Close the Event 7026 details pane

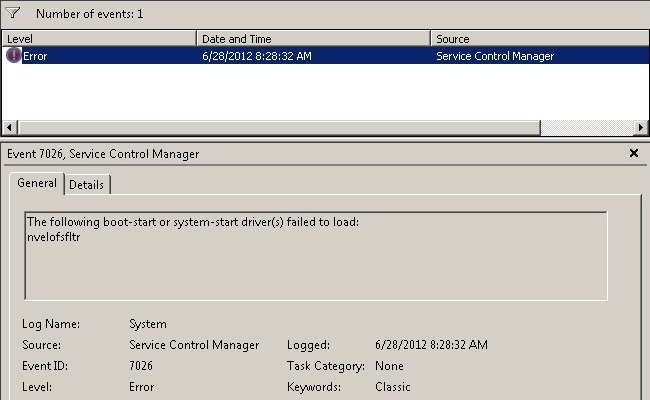point(633,153)
